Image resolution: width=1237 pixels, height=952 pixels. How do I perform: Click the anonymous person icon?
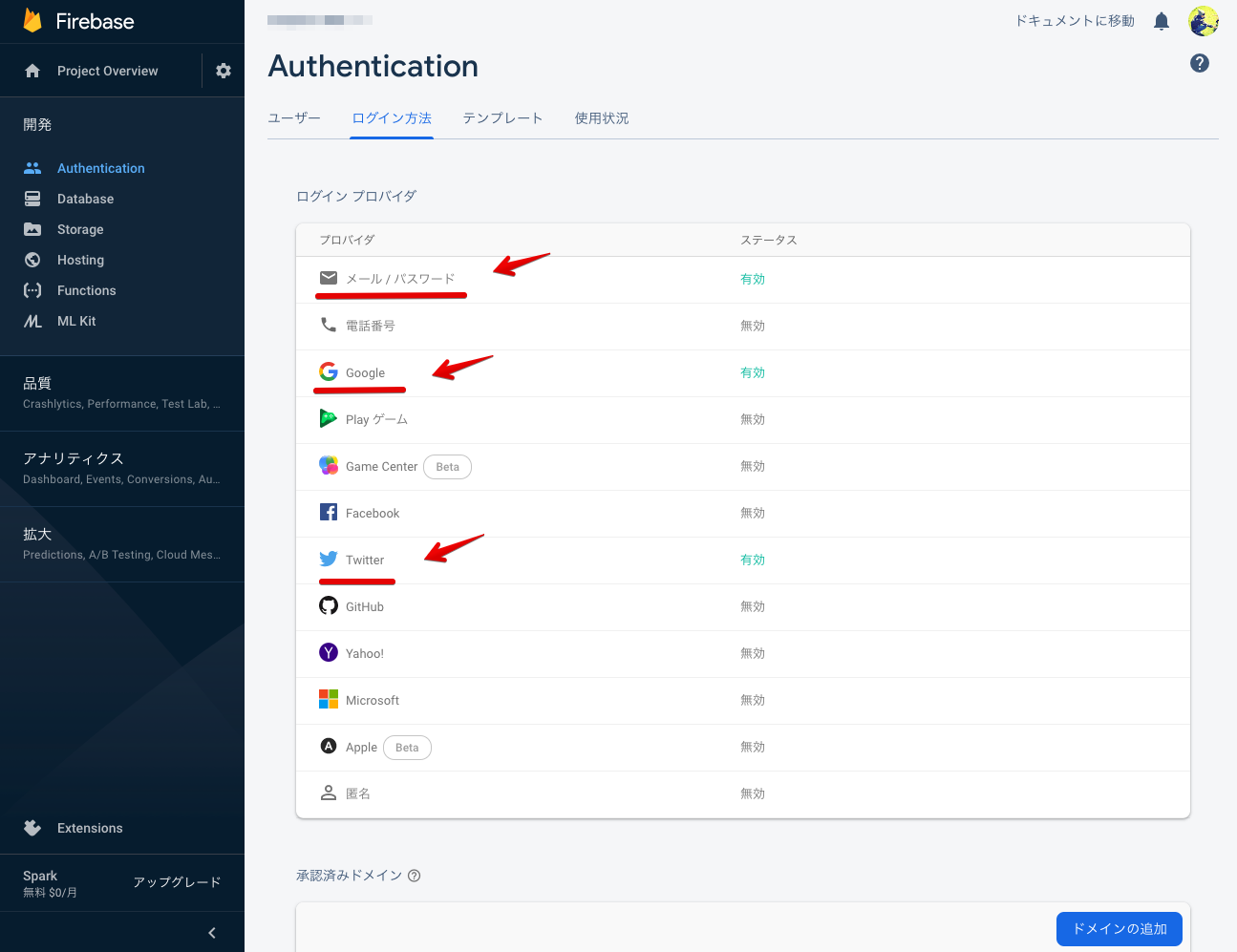pos(329,793)
